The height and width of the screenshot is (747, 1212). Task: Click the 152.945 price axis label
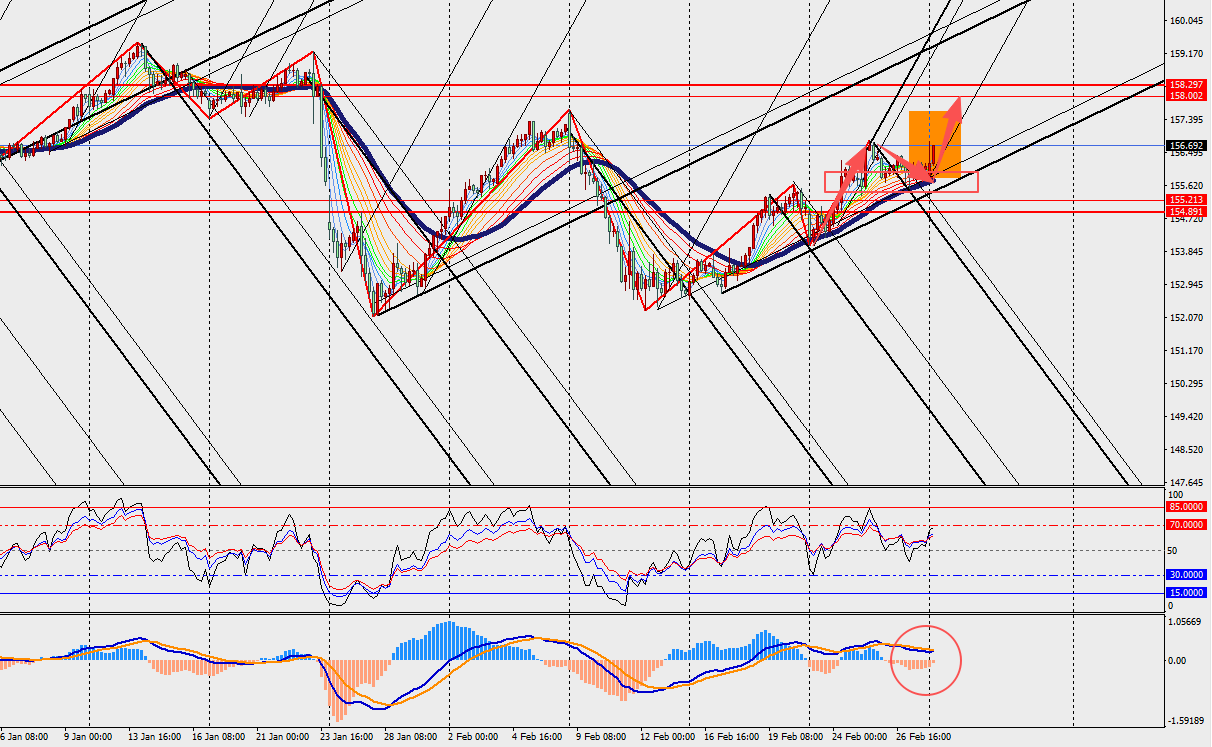tap(1186, 284)
